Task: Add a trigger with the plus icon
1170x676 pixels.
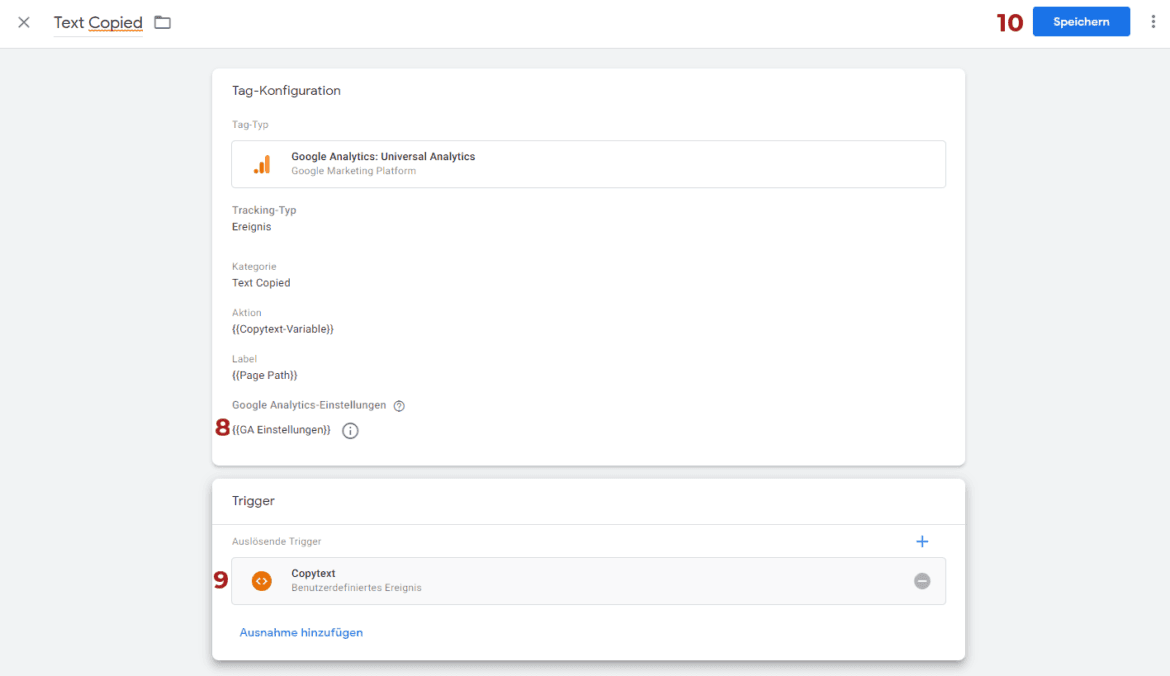Action: point(922,542)
